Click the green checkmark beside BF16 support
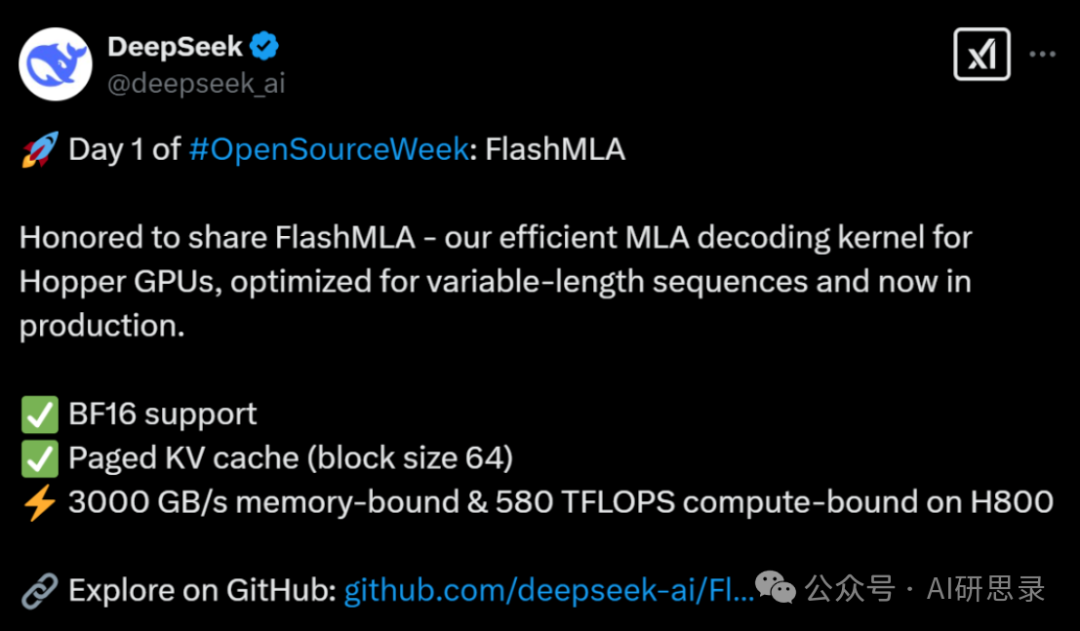Screen dimensions: 1080x631 [39, 415]
